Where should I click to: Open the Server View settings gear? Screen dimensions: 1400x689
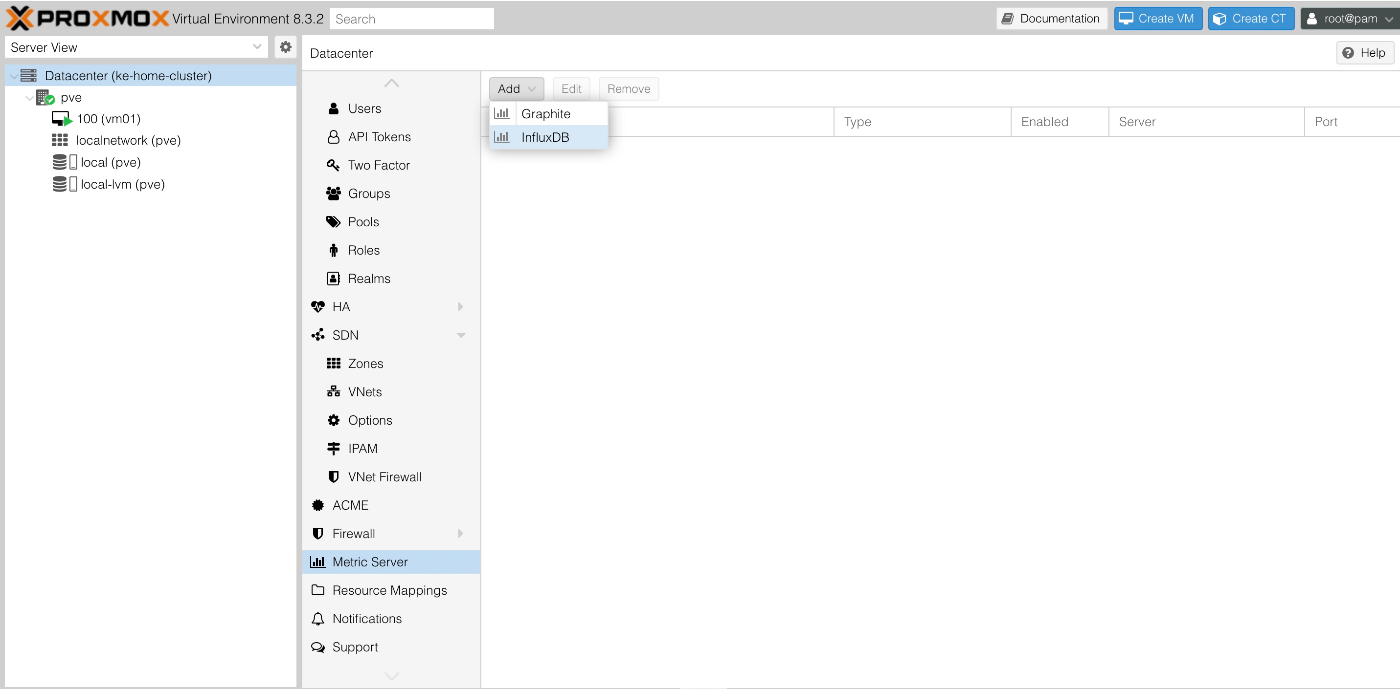(x=285, y=47)
